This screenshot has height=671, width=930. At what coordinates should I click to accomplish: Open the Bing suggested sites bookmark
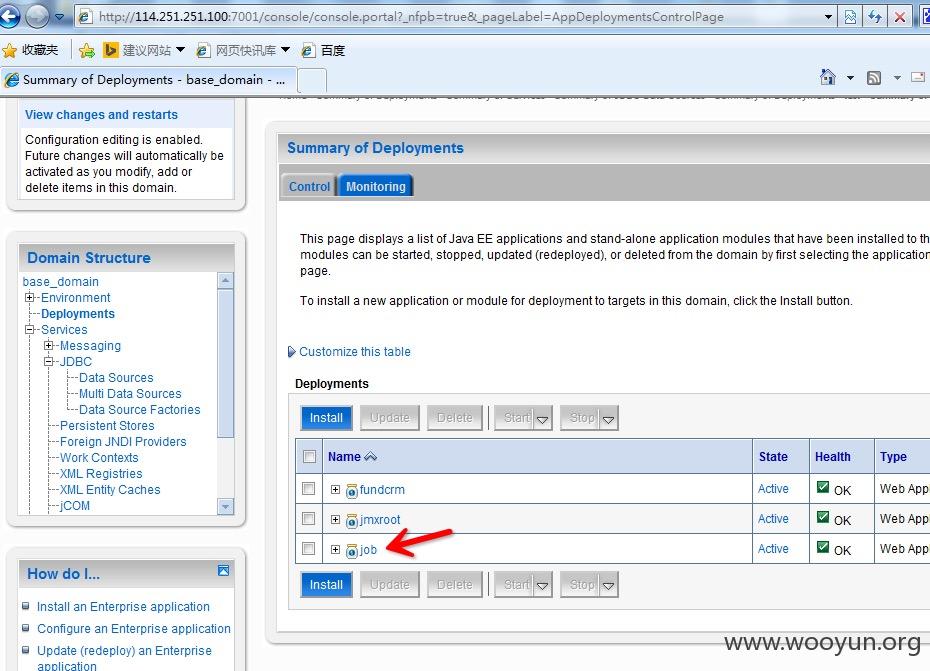pyautogui.click(x=137, y=50)
